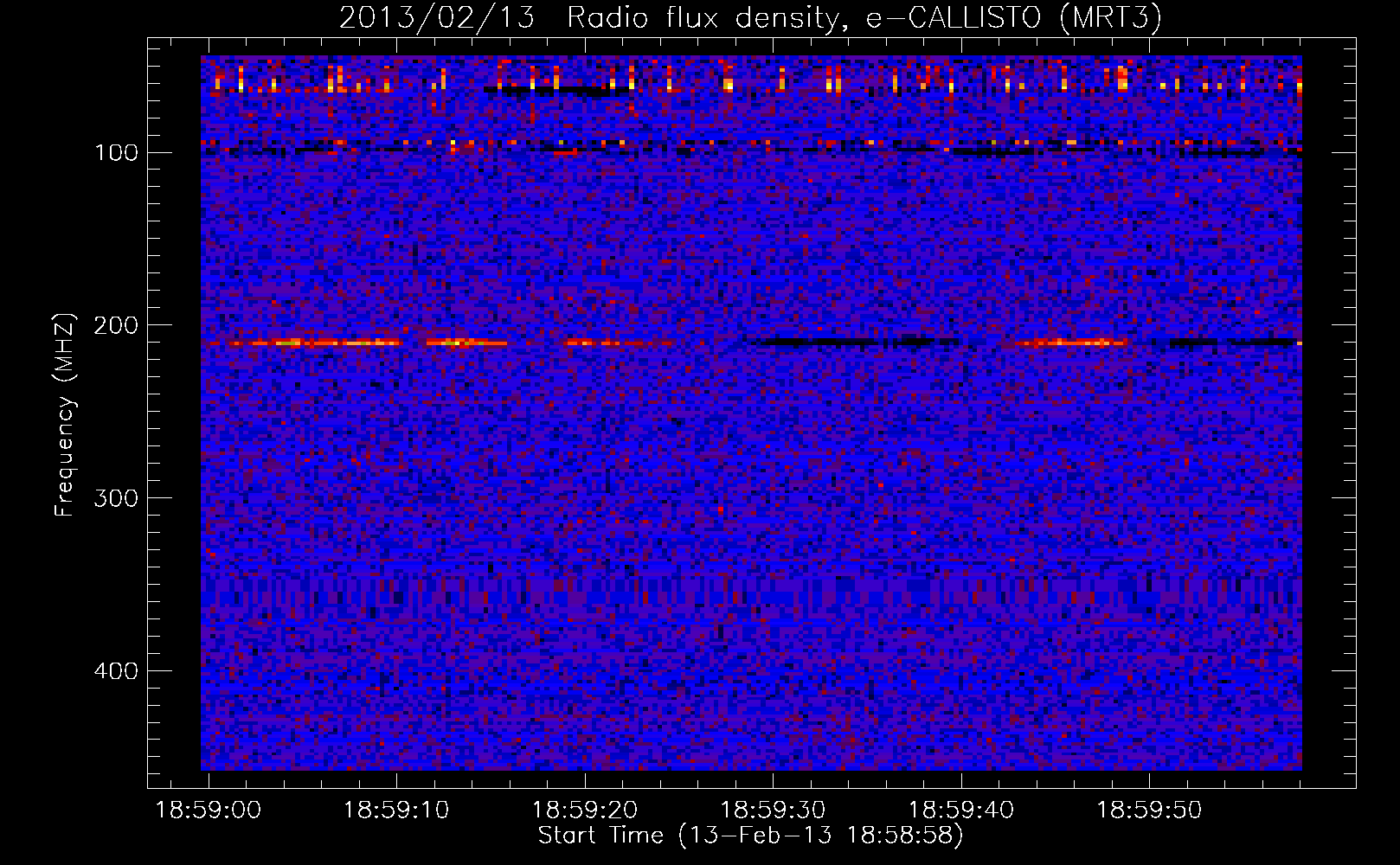Click the 400 frequency tick label

(116, 671)
